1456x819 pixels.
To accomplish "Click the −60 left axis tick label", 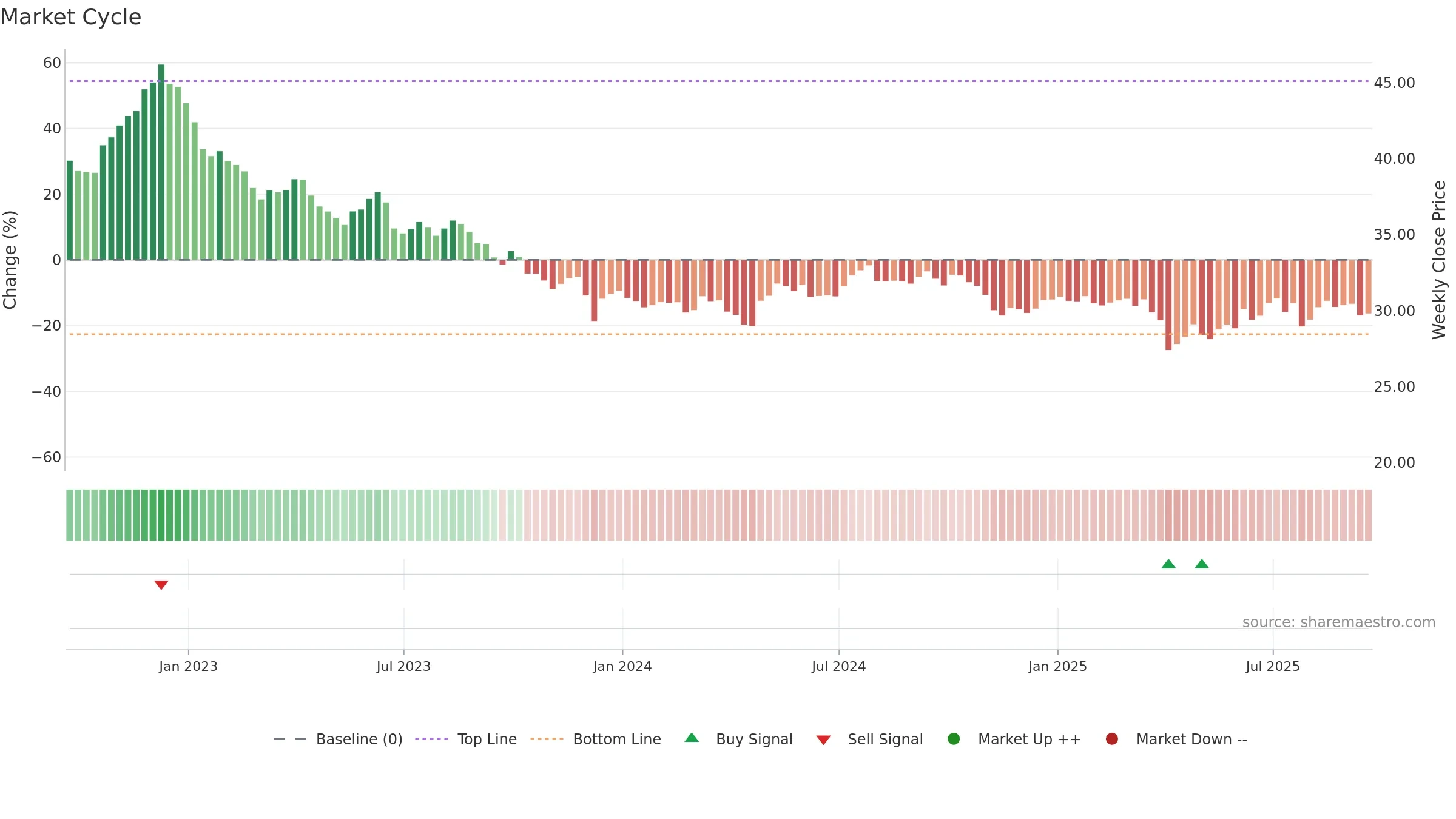I will pos(47,457).
